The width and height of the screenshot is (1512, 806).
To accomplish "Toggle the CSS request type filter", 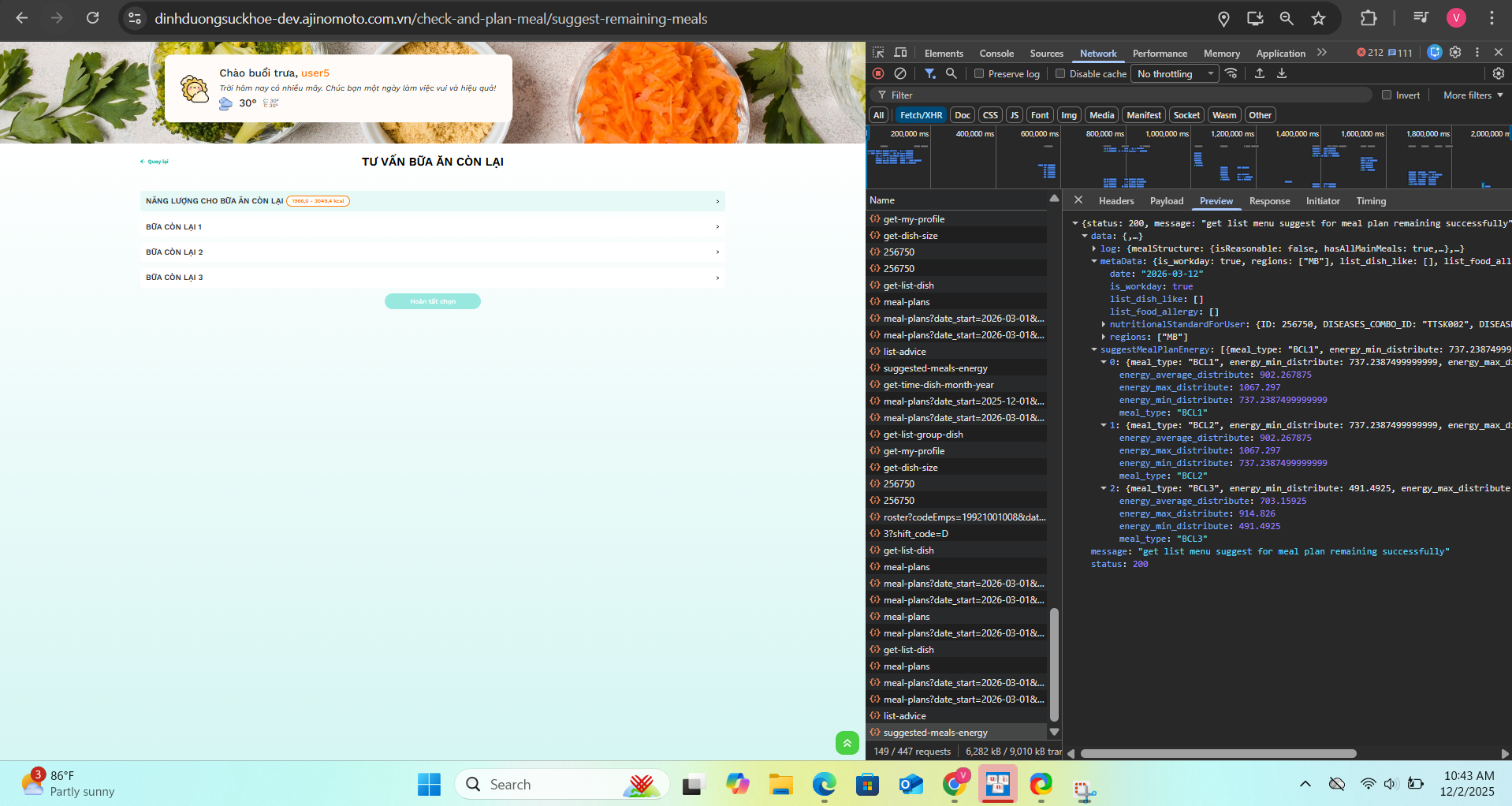I will click(x=990, y=115).
